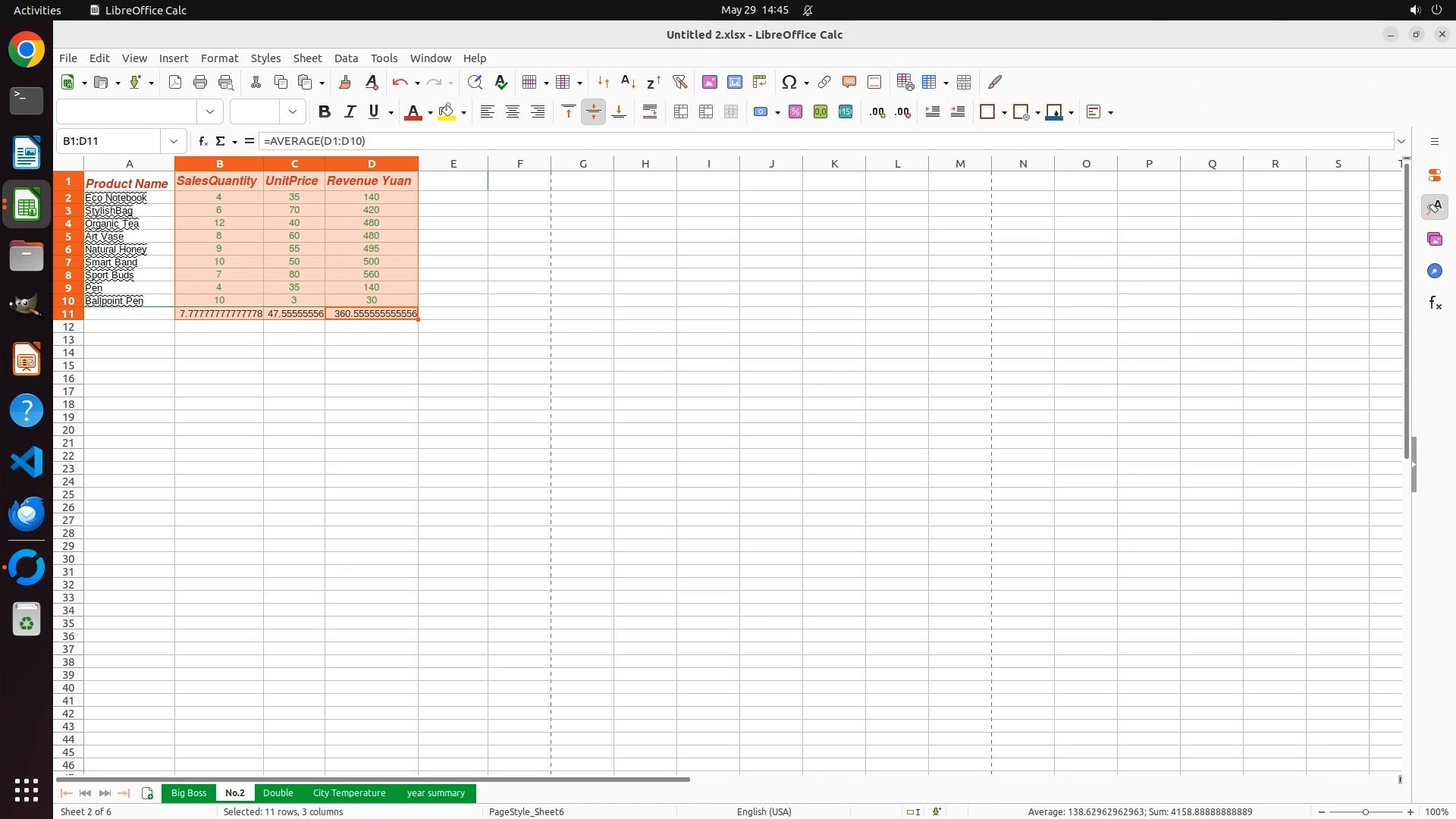The width and height of the screenshot is (1456, 819).
Task: Toggle Bold formatting
Action: pos(325,112)
